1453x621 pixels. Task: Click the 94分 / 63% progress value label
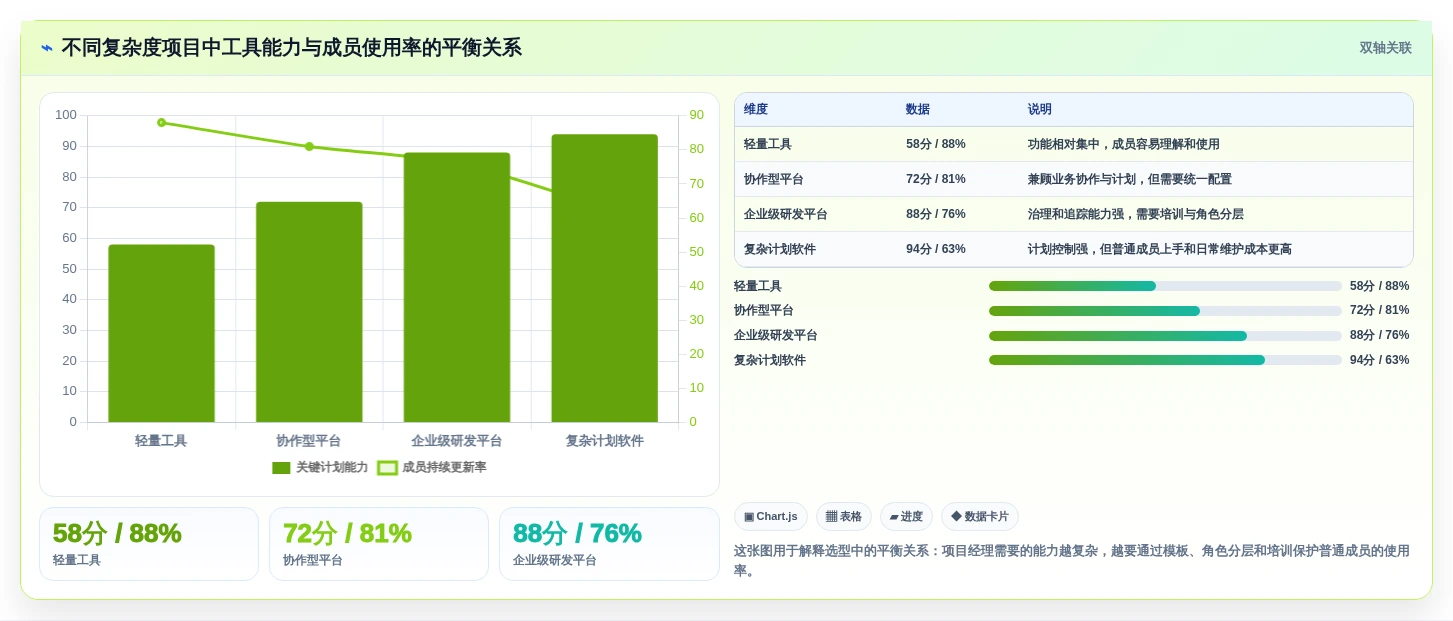point(1379,360)
